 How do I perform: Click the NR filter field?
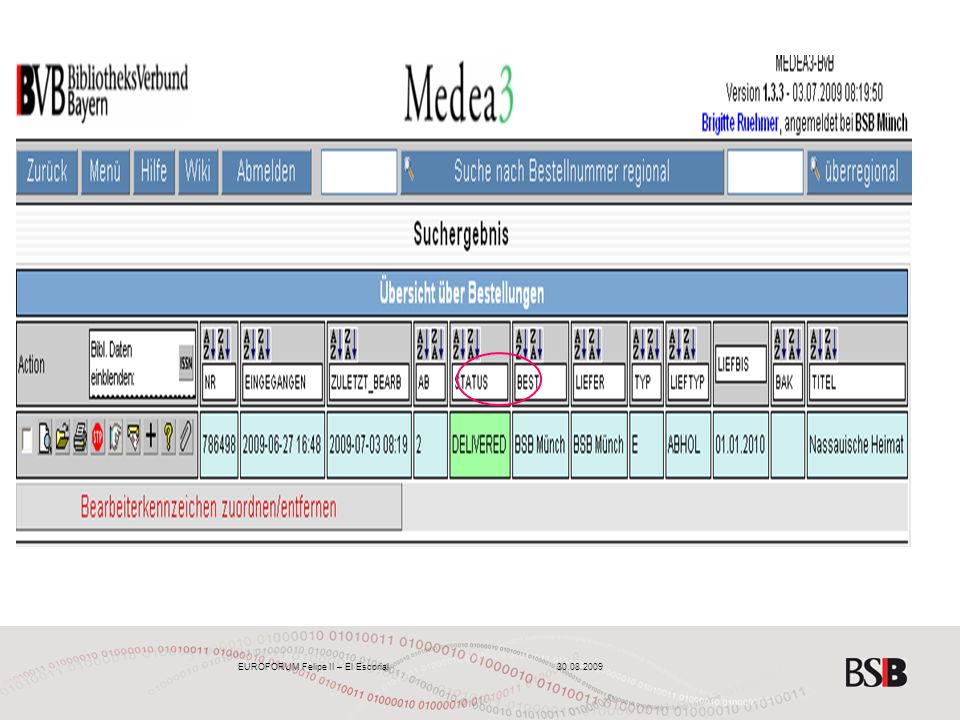coord(219,383)
